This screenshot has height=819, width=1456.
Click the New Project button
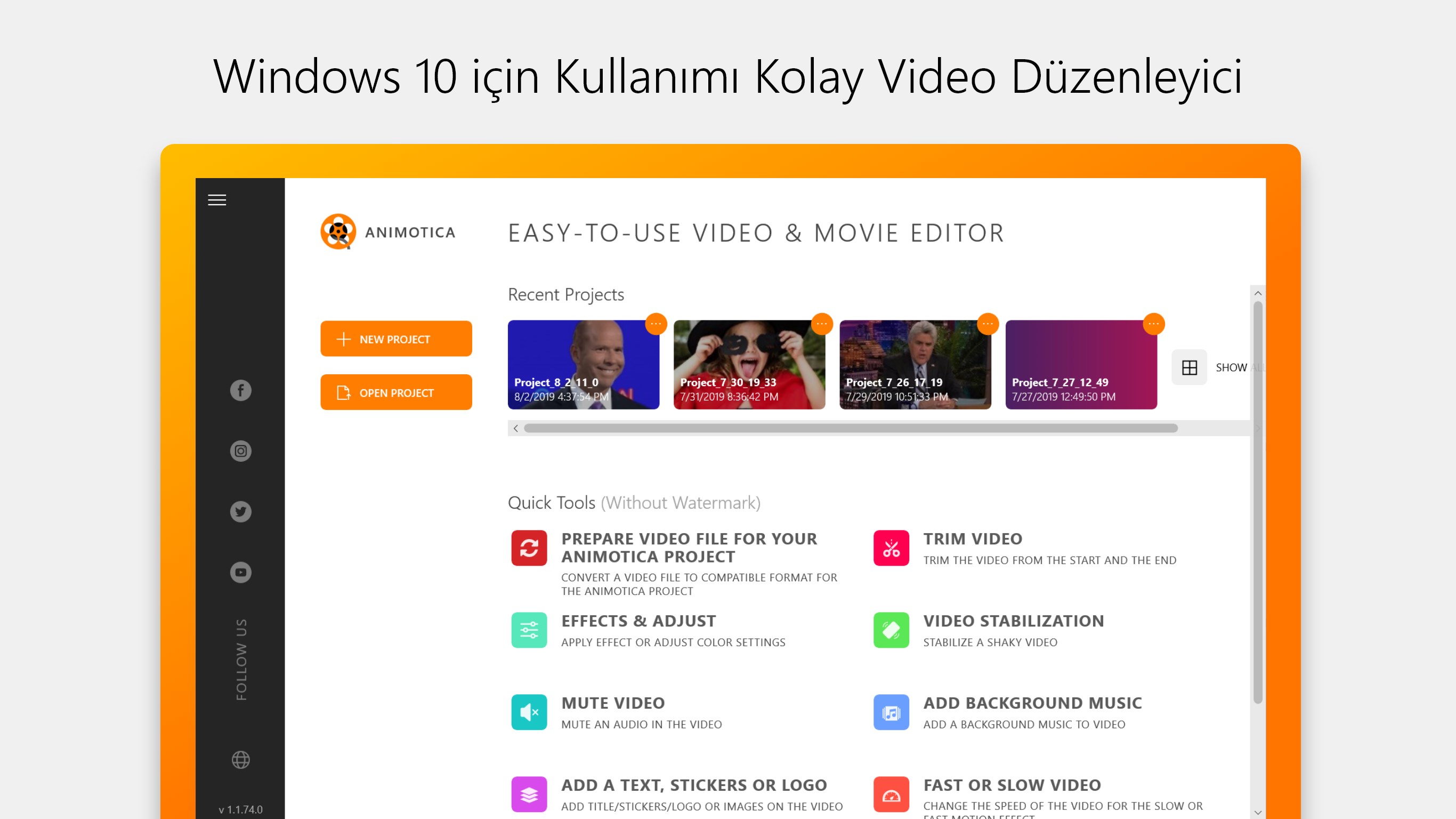pyautogui.click(x=395, y=339)
